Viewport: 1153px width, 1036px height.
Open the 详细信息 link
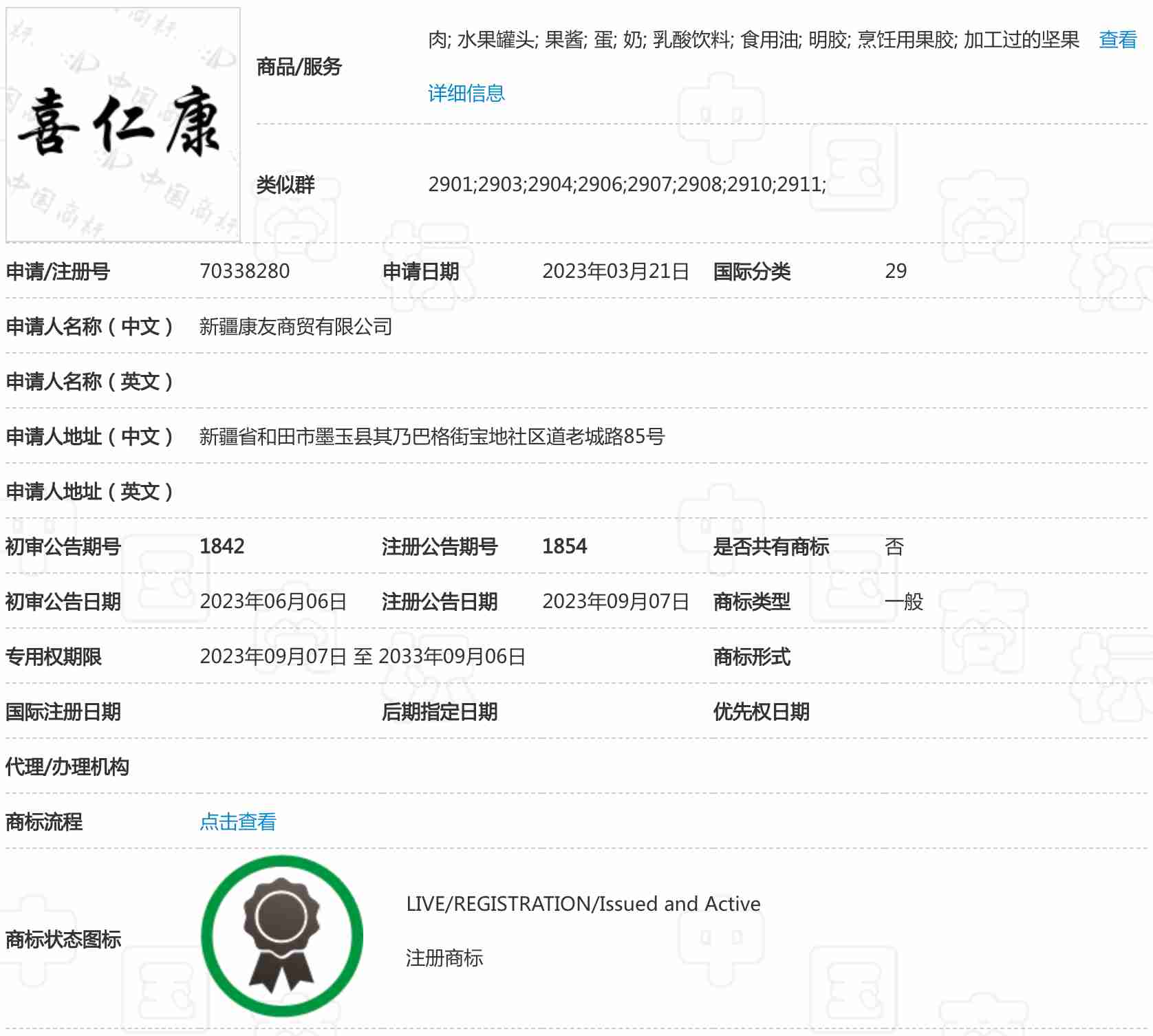tap(466, 93)
